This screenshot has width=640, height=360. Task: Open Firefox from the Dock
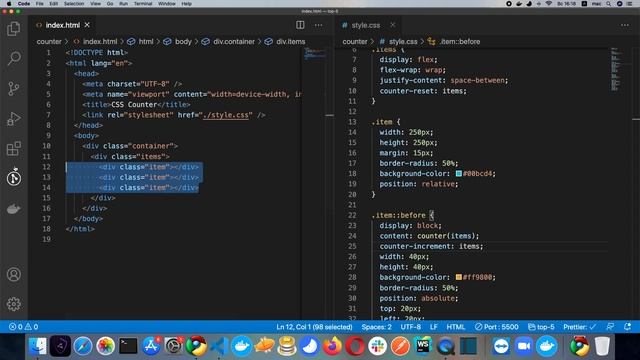[x=332, y=346]
